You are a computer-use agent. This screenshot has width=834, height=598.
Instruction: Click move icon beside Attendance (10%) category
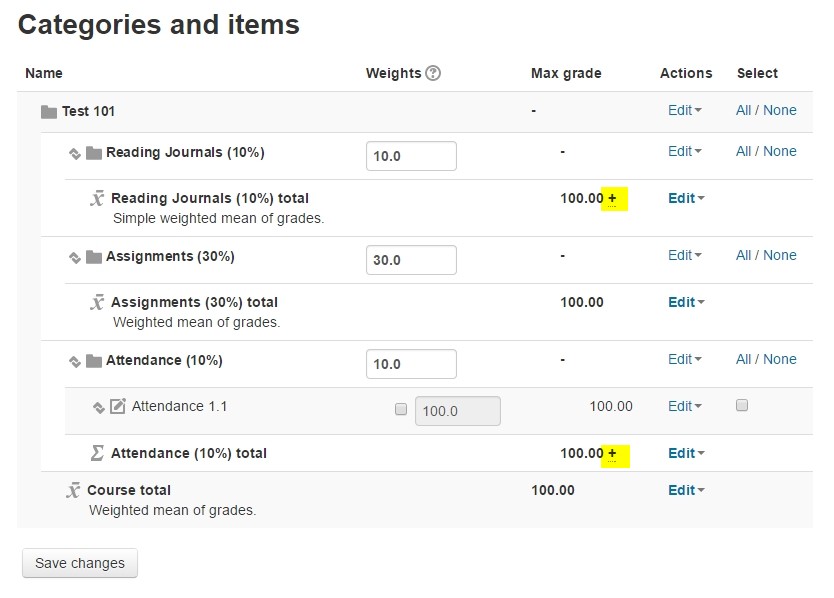pos(74,362)
